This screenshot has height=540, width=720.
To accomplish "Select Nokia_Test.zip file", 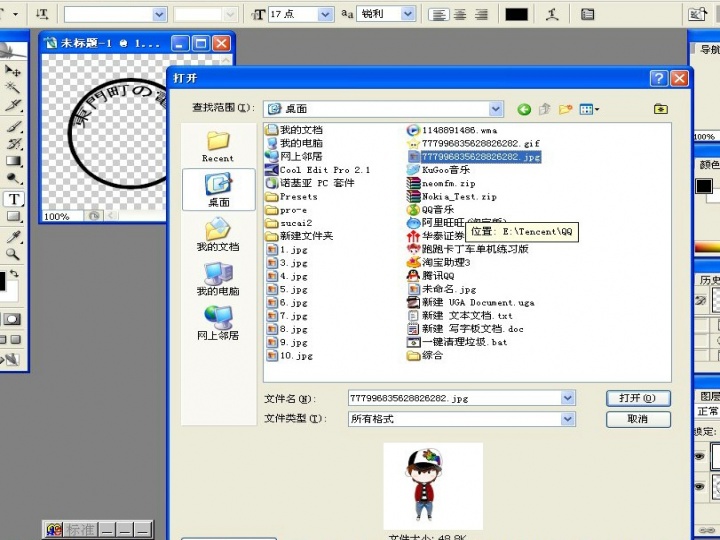I will [452, 197].
